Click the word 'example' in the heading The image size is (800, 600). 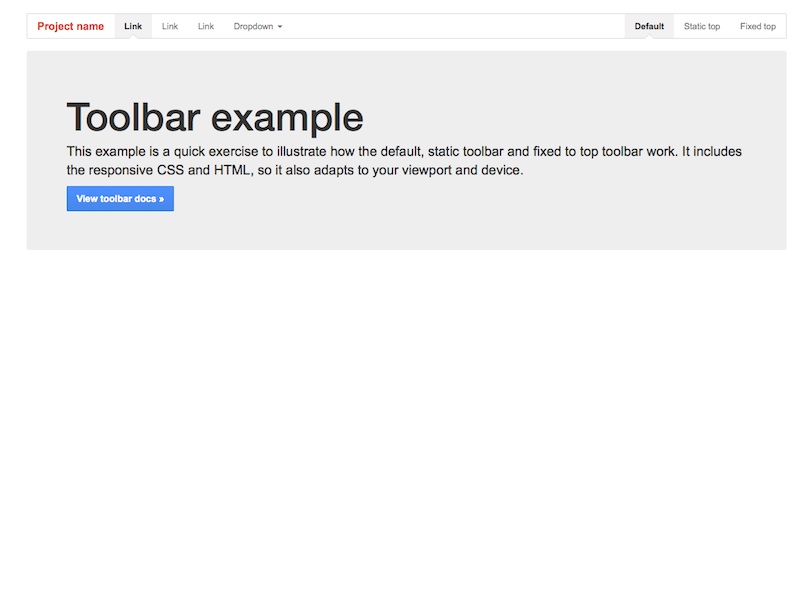tap(287, 118)
